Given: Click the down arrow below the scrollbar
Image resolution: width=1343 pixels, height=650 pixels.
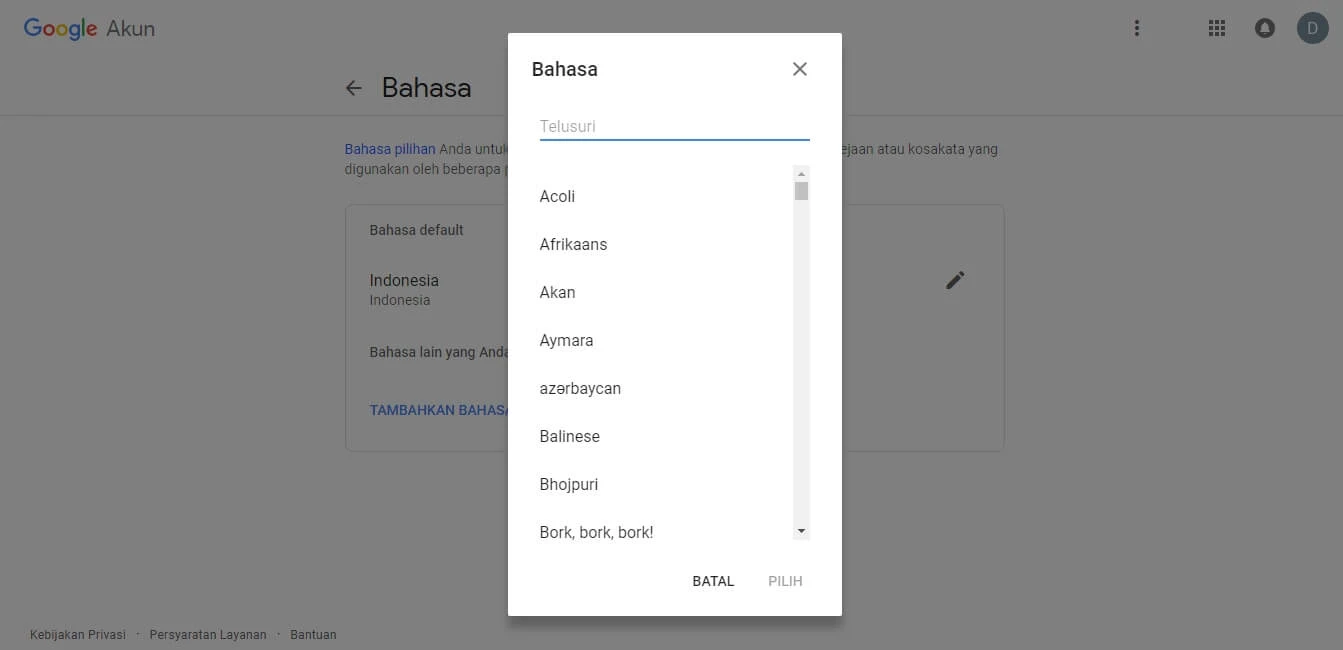Looking at the screenshot, I should [x=801, y=530].
